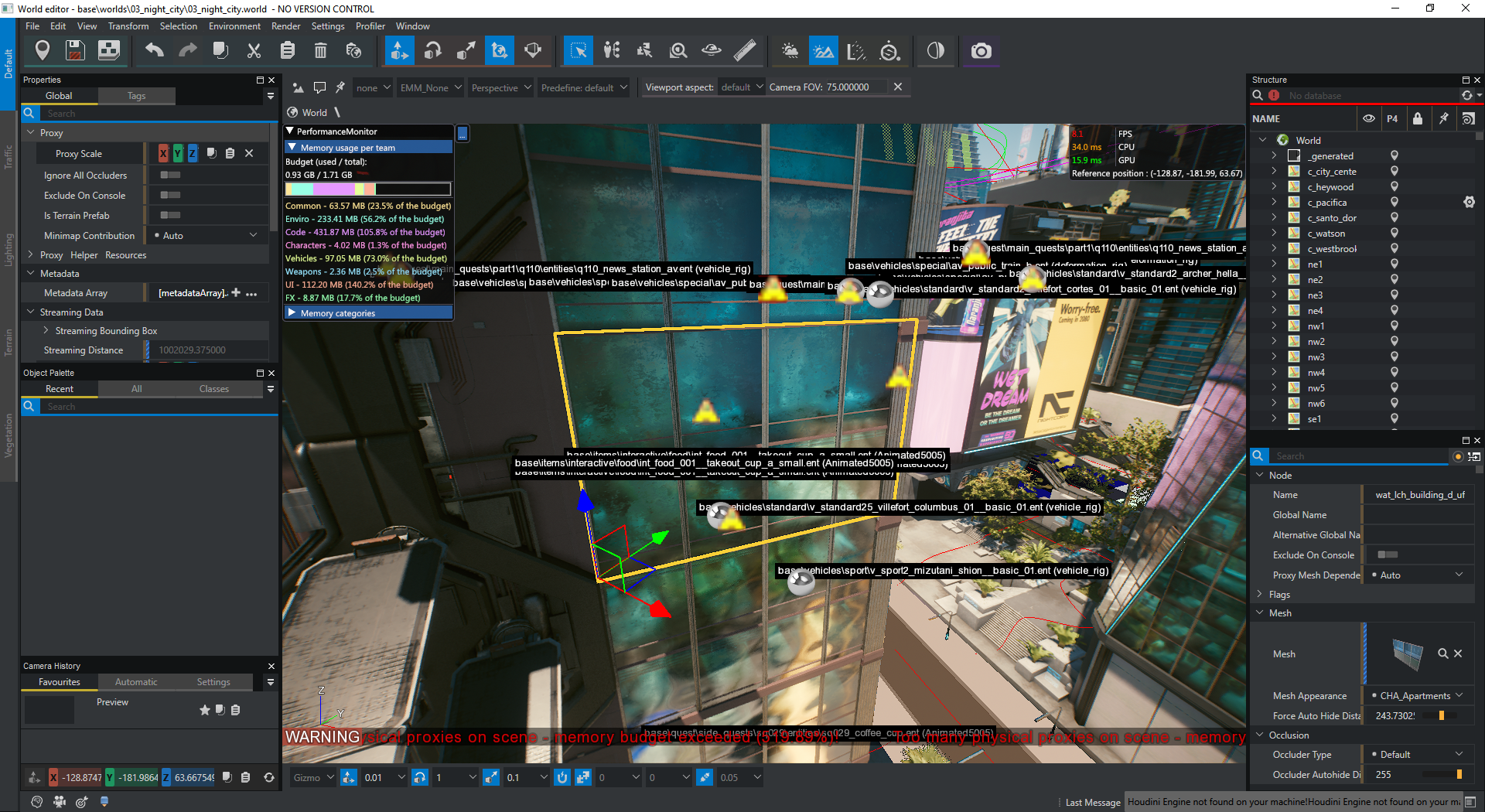Viewport: 1485px width, 812px height.
Task: Open the Environment menu
Action: click(234, 26)
